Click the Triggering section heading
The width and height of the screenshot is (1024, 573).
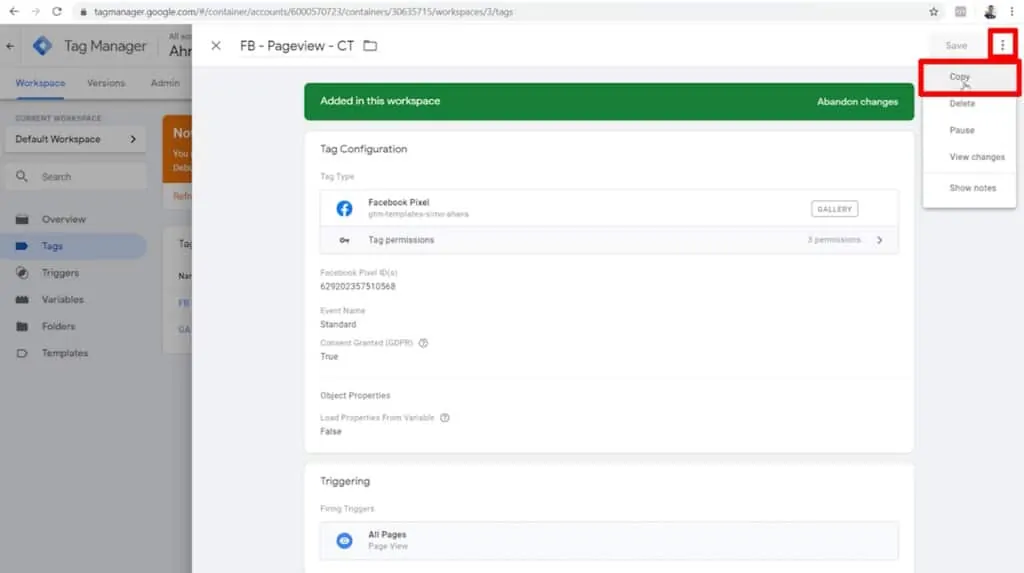(345, 482)
